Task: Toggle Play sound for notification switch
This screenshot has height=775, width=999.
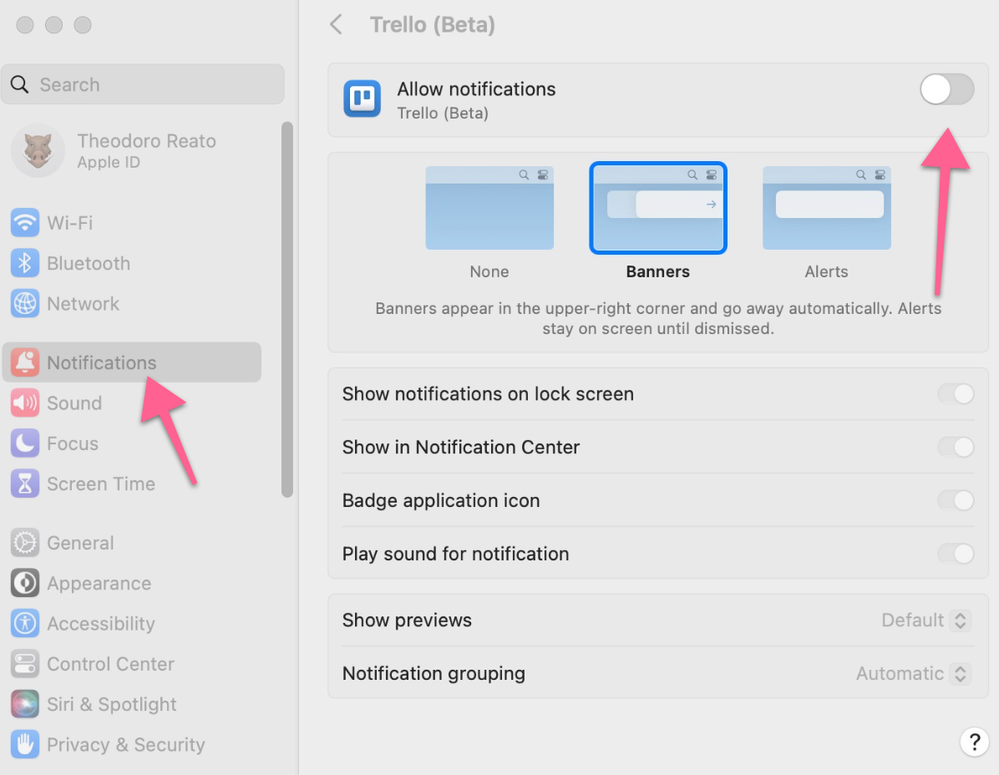Action: (956, 553)
